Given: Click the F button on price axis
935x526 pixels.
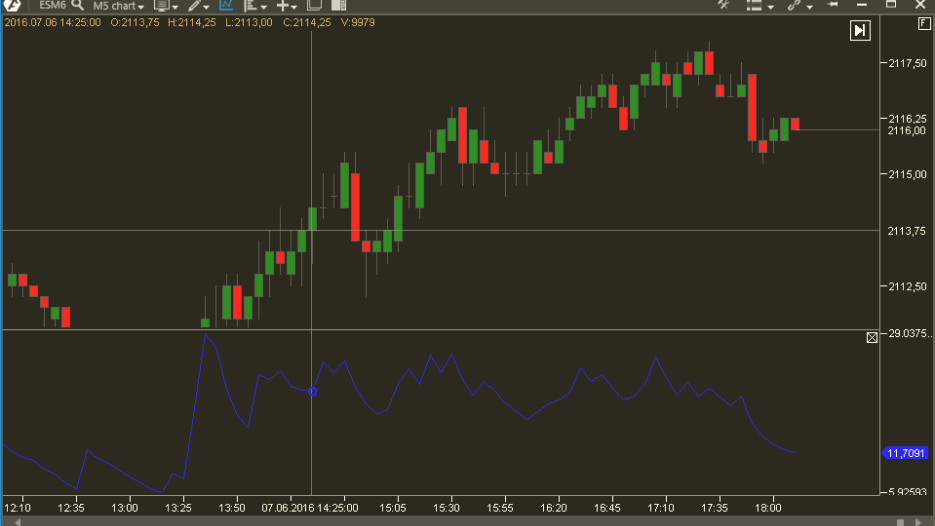Looking at the screenshot, I should [x=924, y=24].
